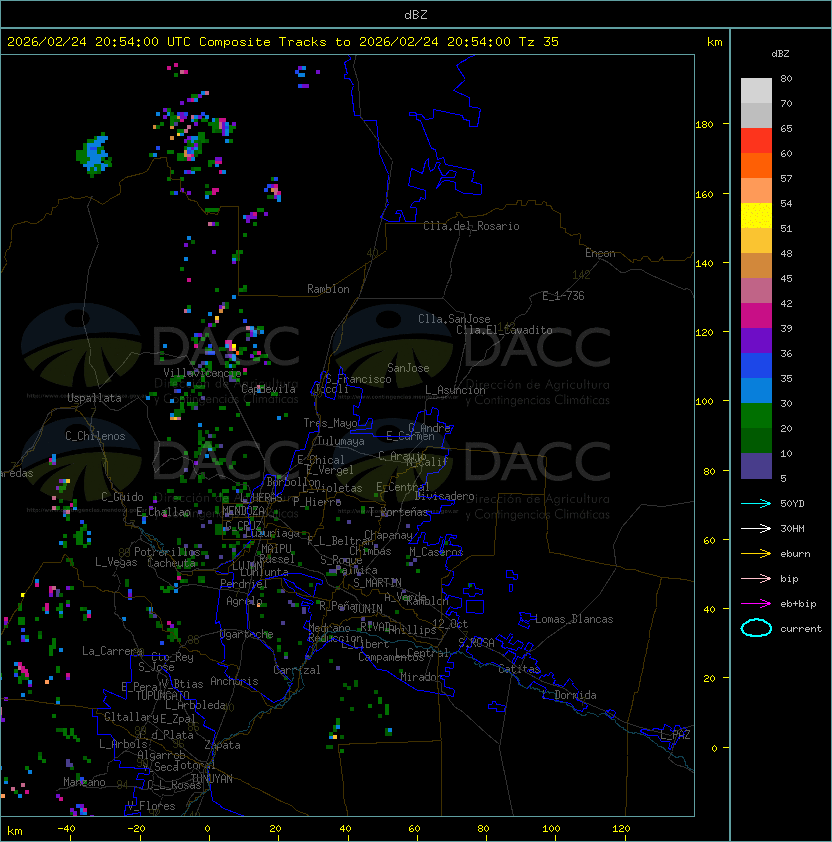
Task: Click the 45 dBZ pink-mauve swatch
Action: pos(756,291)
